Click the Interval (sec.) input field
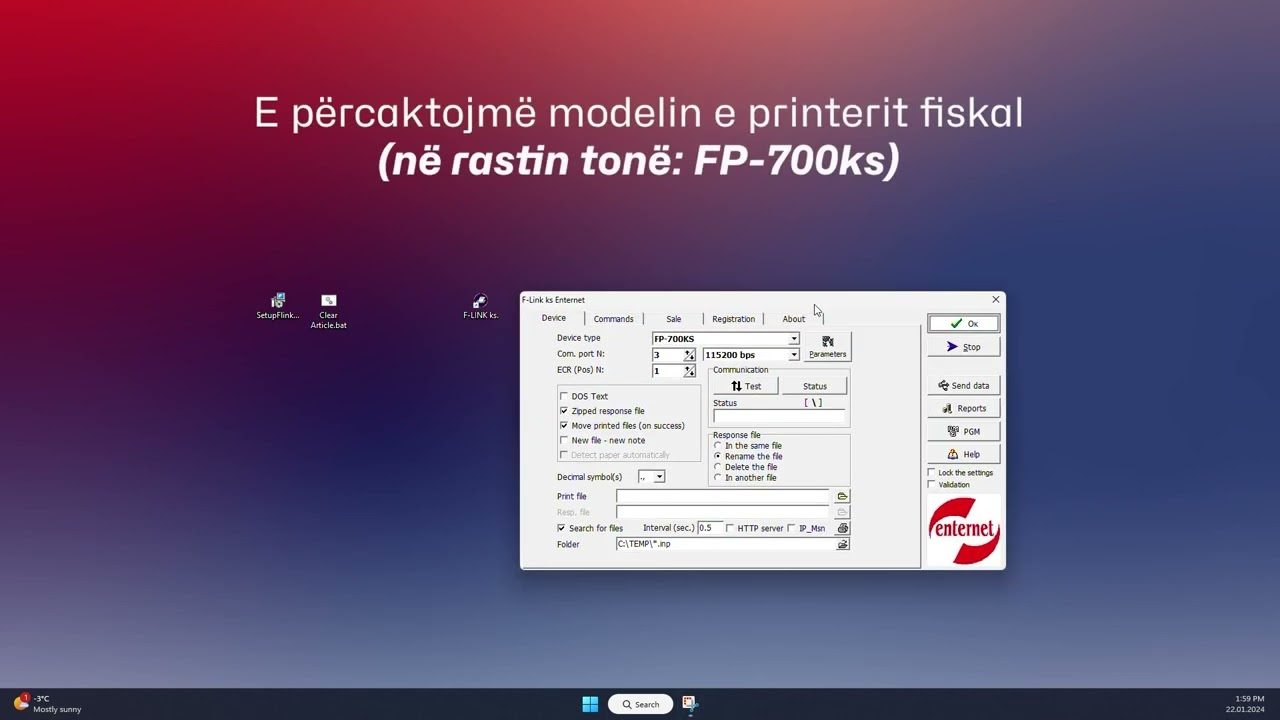 pyautogui.click(x=709, y=527)
